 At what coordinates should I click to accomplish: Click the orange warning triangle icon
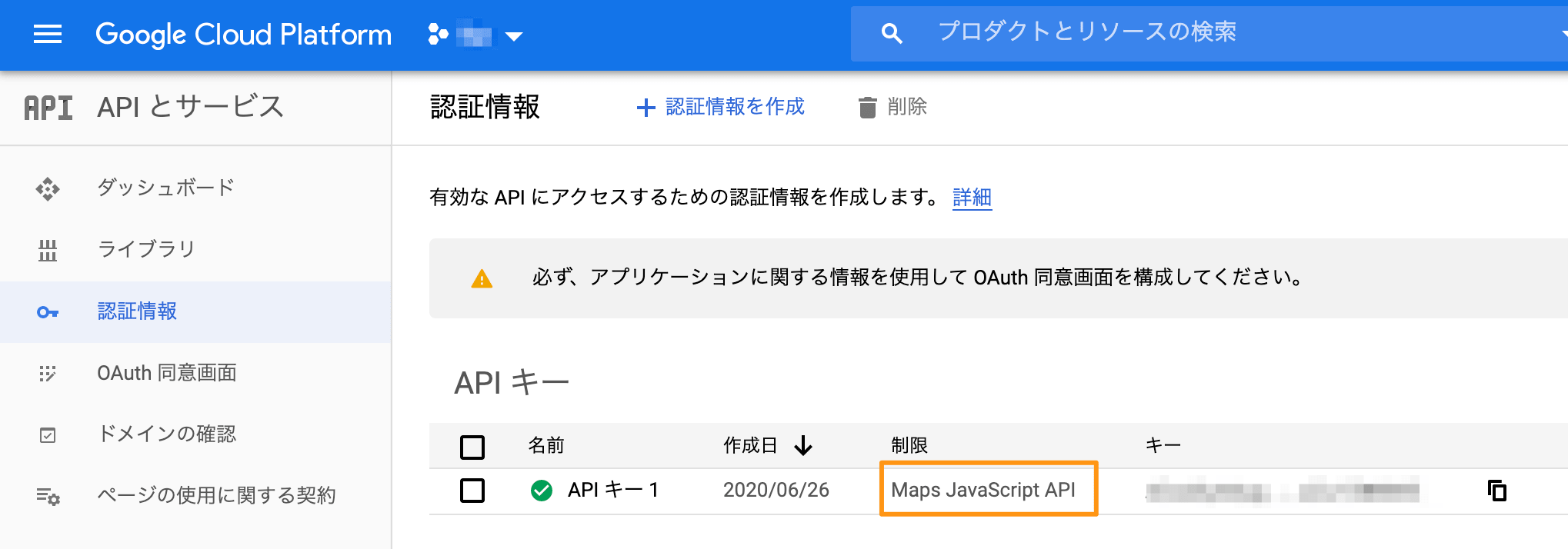pyautogui.click(x=482, y=278)
